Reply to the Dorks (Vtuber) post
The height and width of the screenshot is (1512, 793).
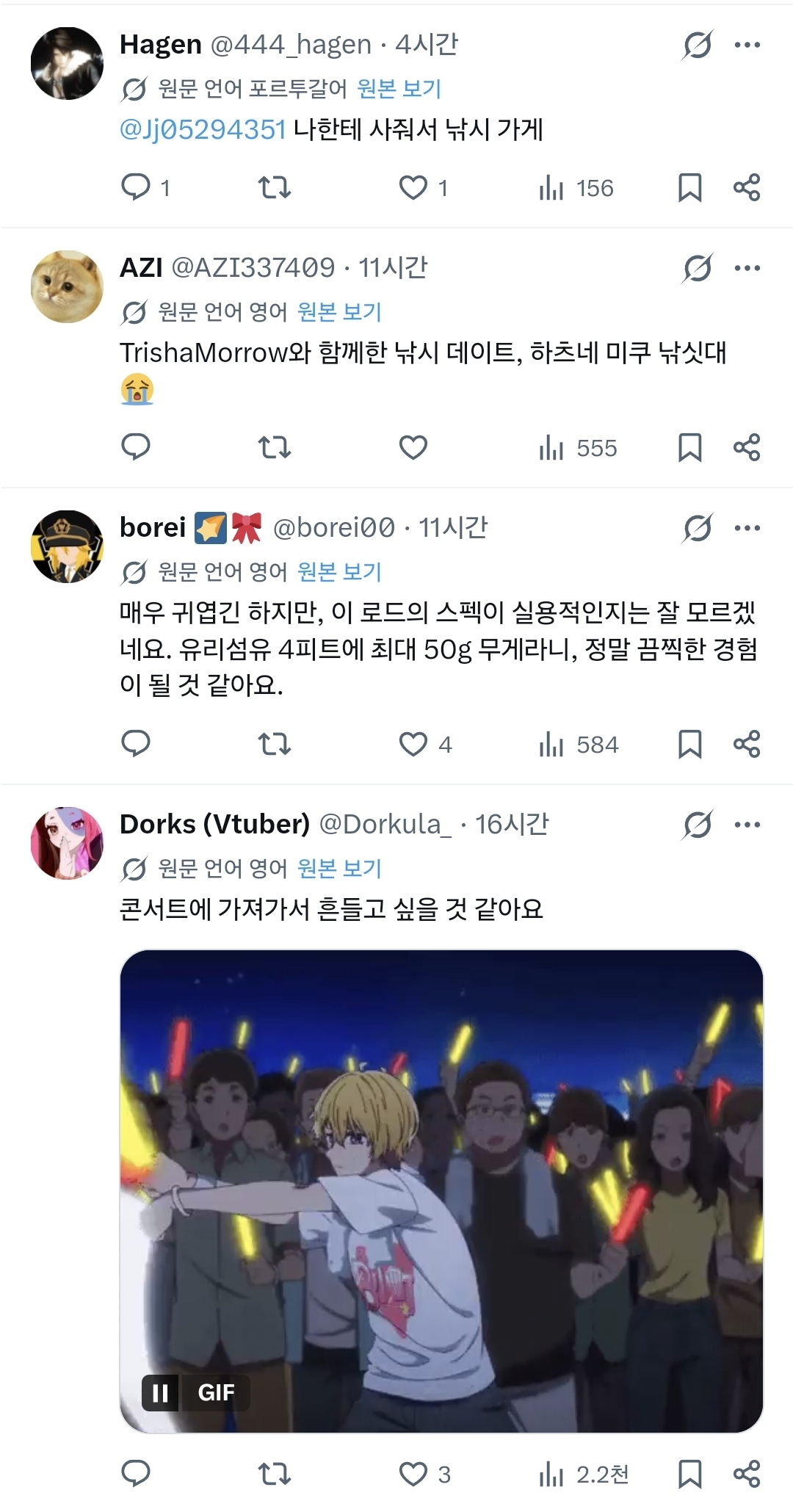136,1474
